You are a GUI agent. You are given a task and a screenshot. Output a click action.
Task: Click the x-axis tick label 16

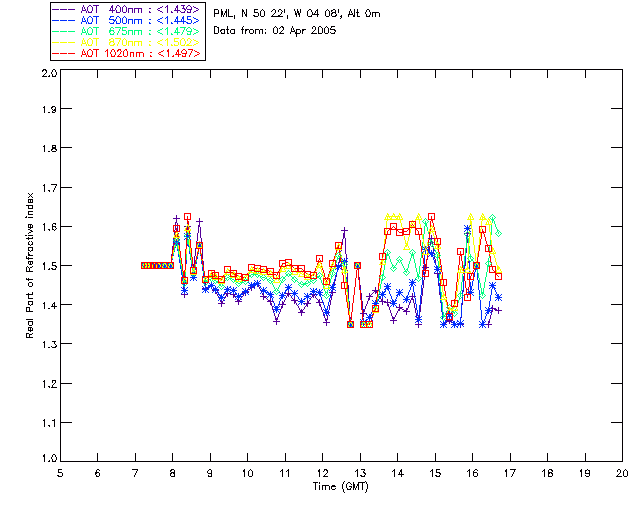click(472, 473)
